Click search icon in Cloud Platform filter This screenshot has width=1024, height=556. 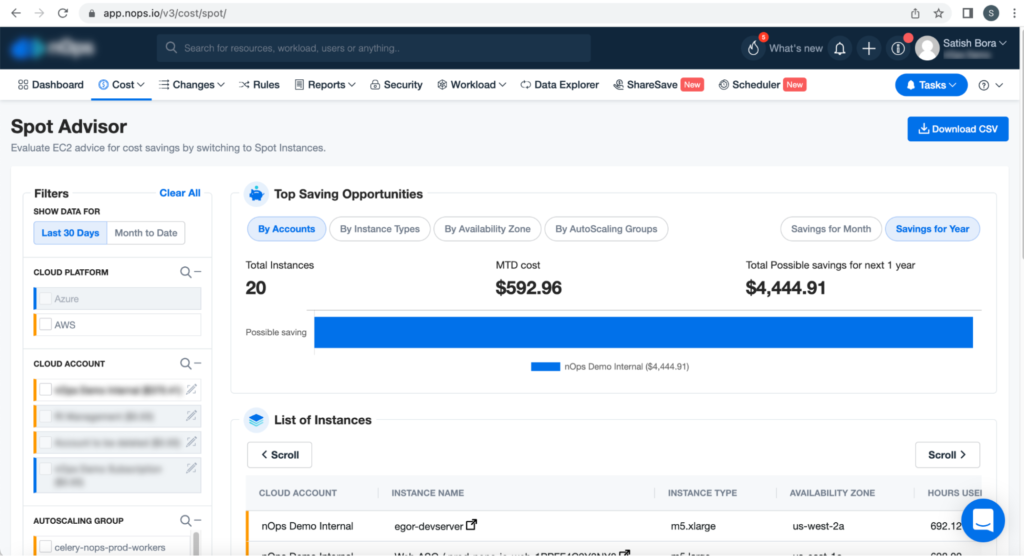coord(185,272)
